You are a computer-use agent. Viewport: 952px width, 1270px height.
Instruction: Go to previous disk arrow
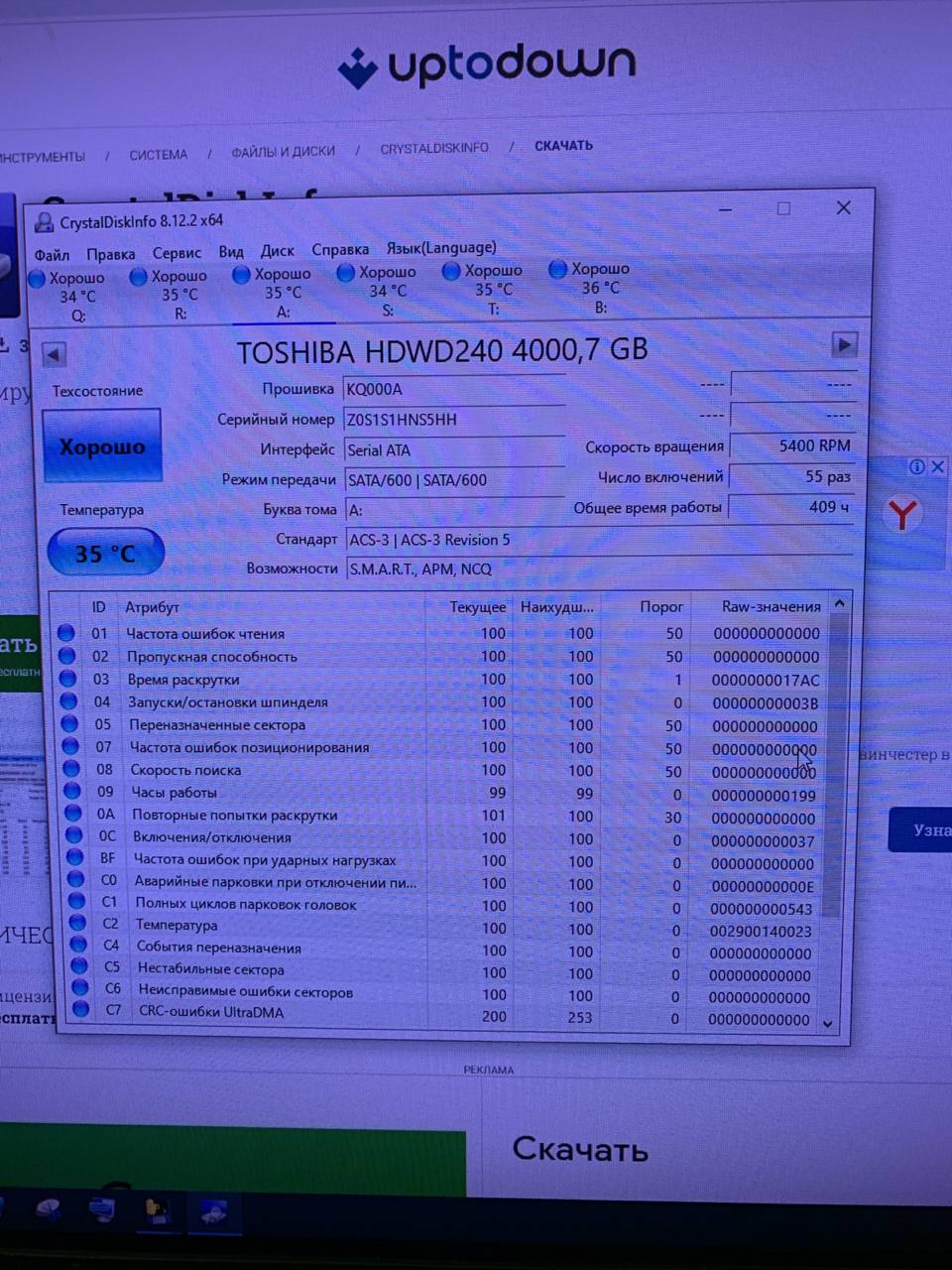click(54, 354)
